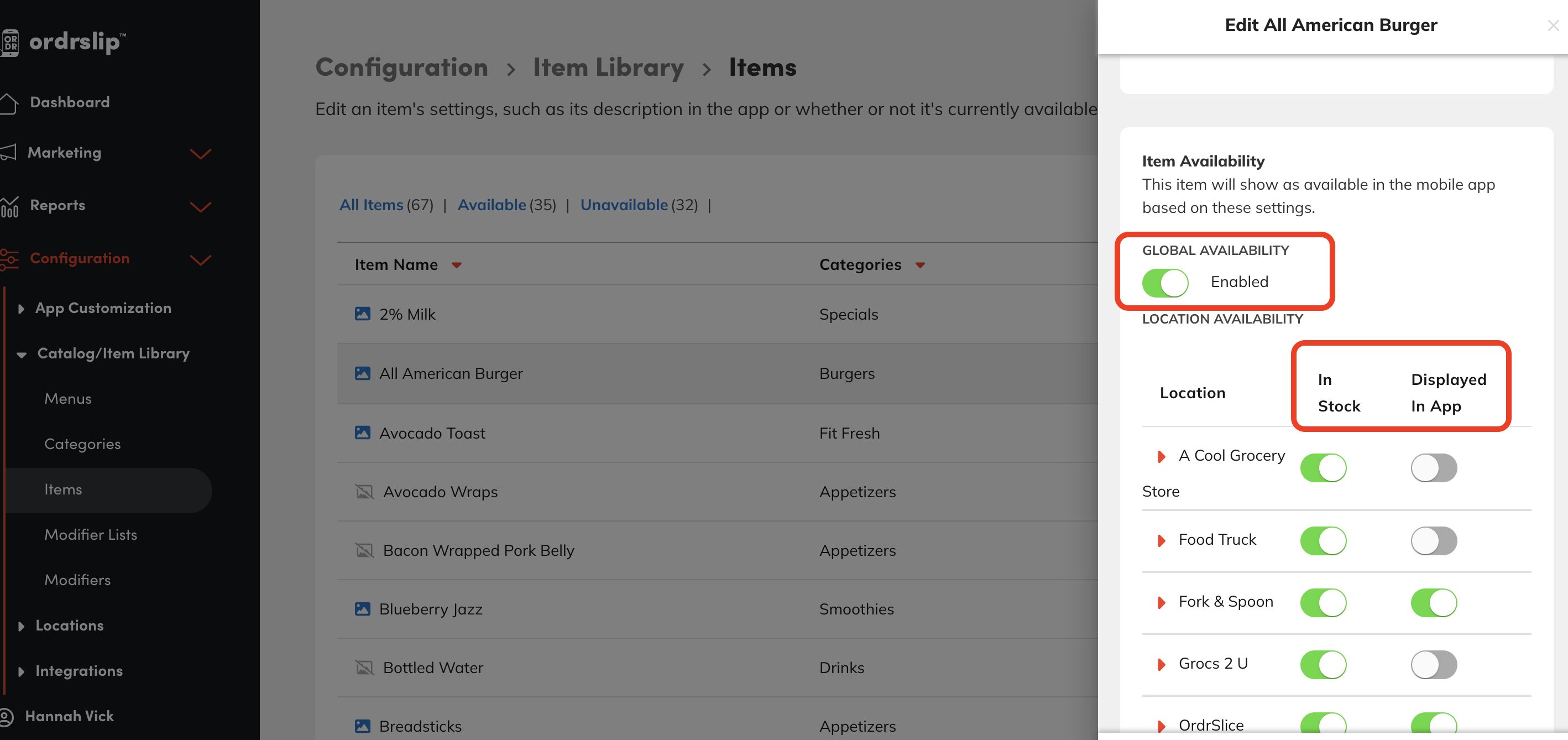The height and width of the screenshot is (740, 1568).
Task: Open the Modifier Lists menu item
Action: (91, 535)
